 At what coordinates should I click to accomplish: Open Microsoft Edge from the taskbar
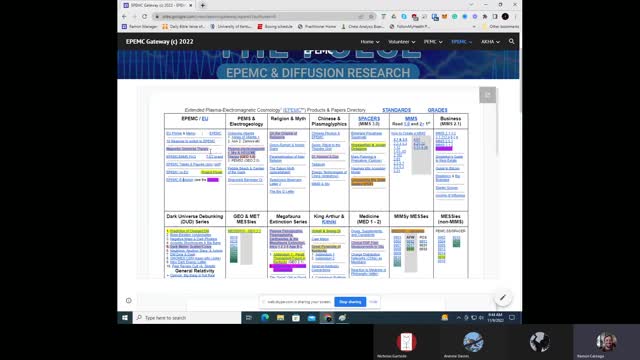(265, 318)
